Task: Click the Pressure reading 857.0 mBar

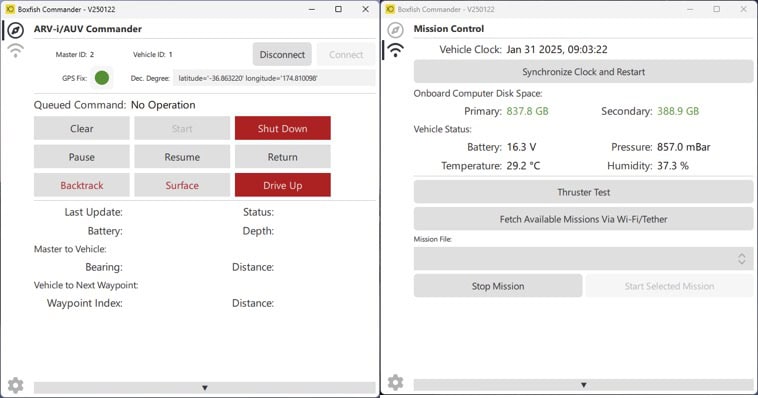Action: click(x=684, y=147)
